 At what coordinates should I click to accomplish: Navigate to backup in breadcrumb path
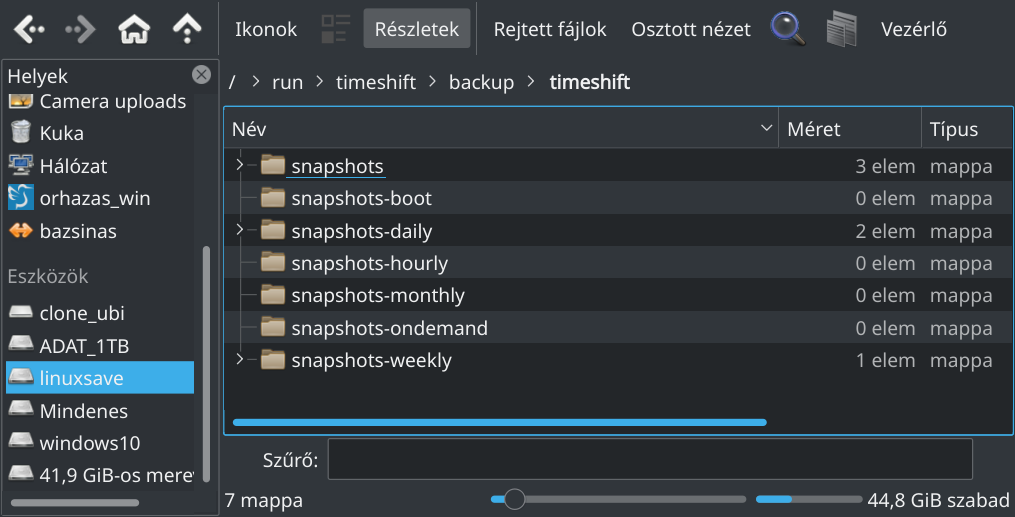point(482,82)
